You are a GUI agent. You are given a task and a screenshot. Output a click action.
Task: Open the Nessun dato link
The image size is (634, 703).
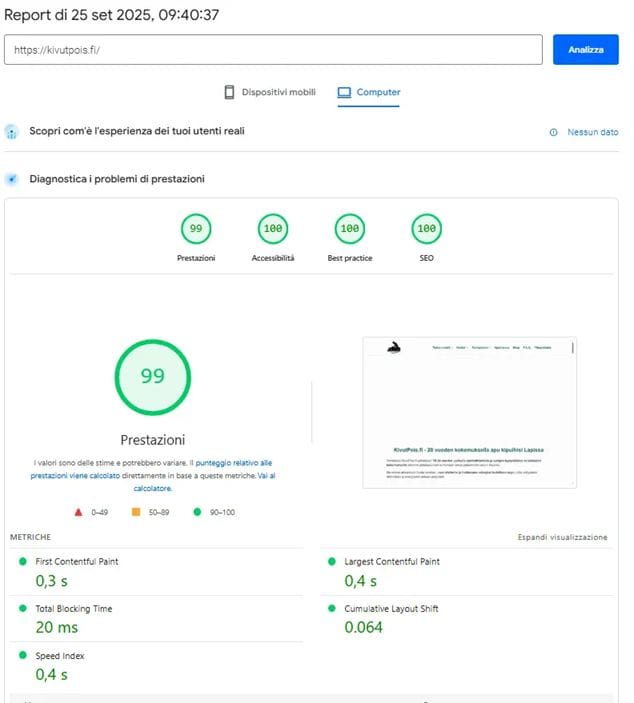click(593, 132)
